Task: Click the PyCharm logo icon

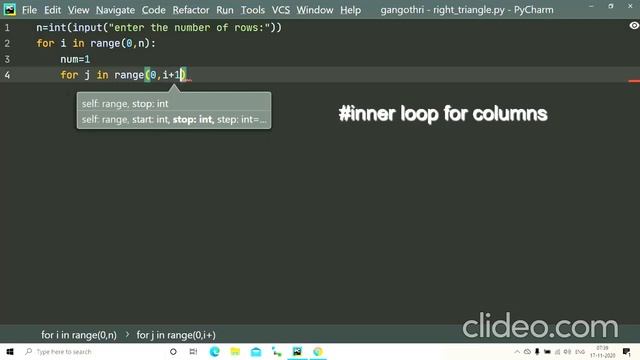Action: [x=9, y=9]
